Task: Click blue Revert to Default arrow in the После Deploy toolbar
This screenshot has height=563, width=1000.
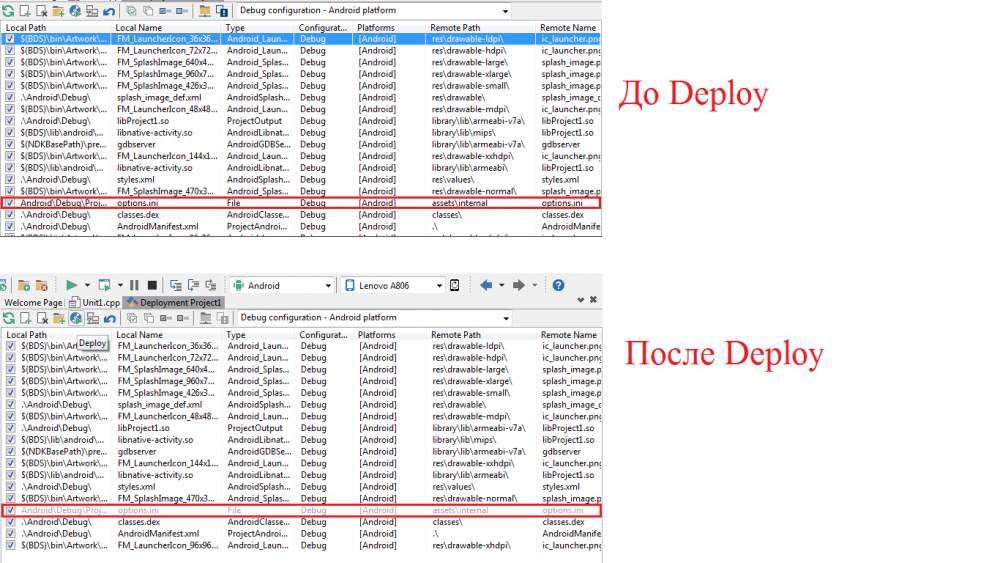Action: 110,318
